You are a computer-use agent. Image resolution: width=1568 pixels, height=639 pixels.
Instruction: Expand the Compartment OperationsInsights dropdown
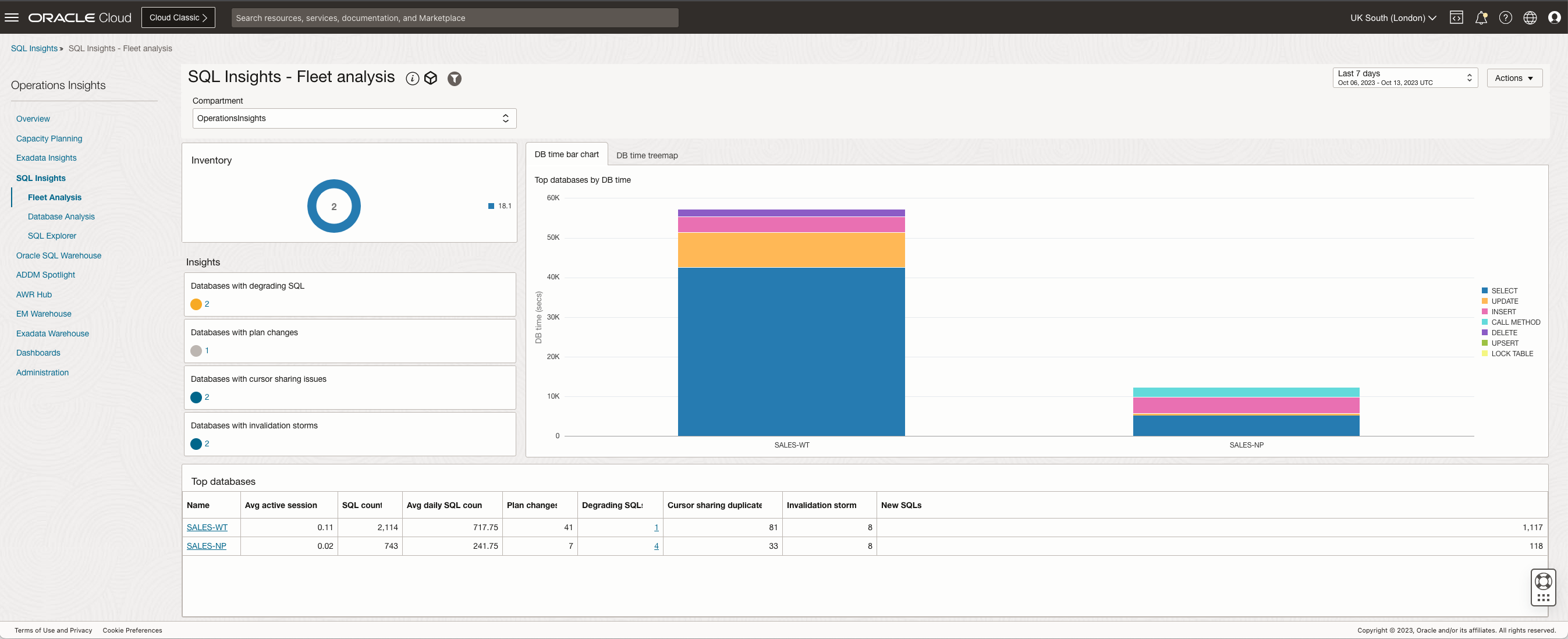[354, 118]
